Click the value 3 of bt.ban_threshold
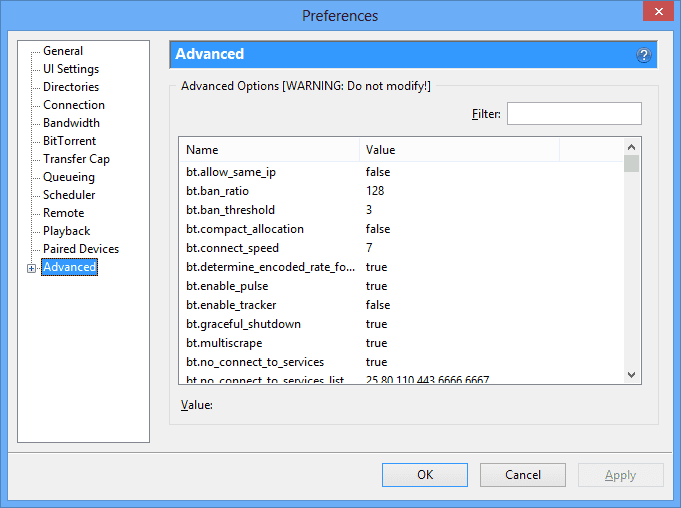This screenshot has height=508, width=681. (369, 210)
